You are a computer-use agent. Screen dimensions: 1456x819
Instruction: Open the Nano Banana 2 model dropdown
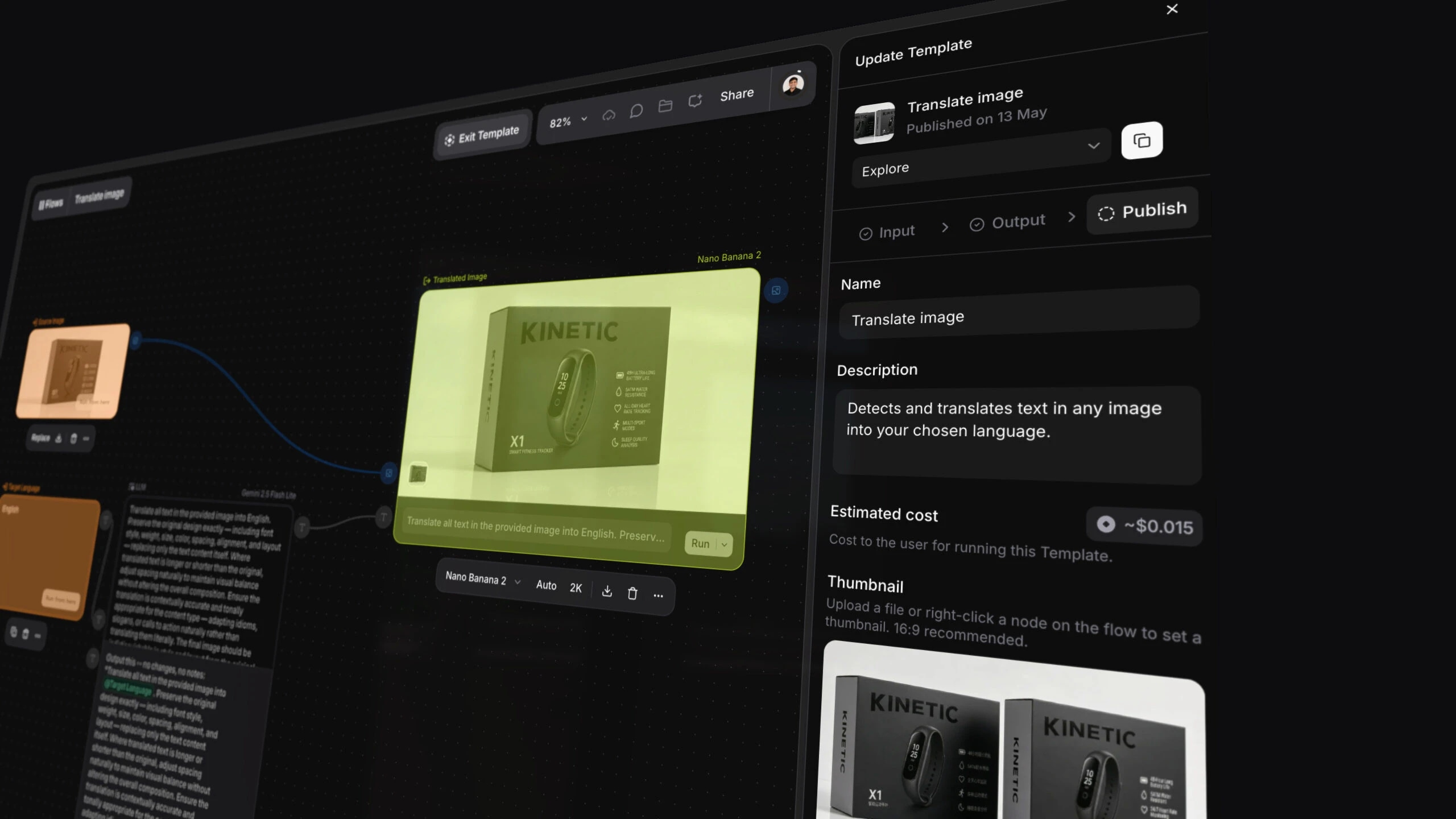[x=483, y=579]
